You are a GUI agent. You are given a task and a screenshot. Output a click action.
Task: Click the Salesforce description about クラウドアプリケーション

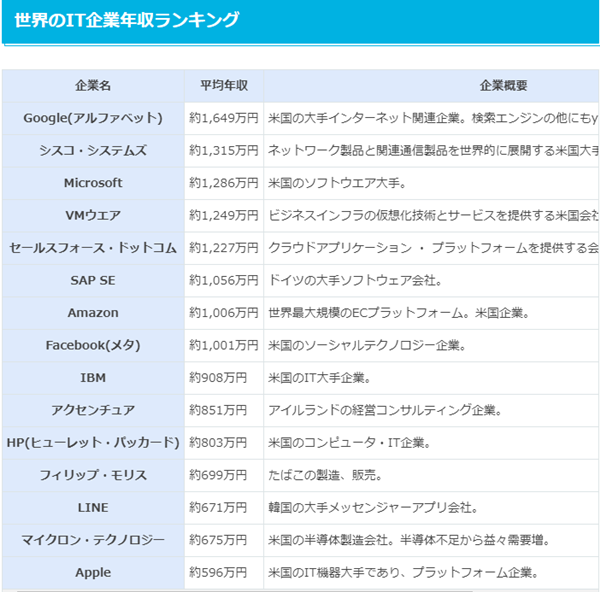tap(433, 248)
